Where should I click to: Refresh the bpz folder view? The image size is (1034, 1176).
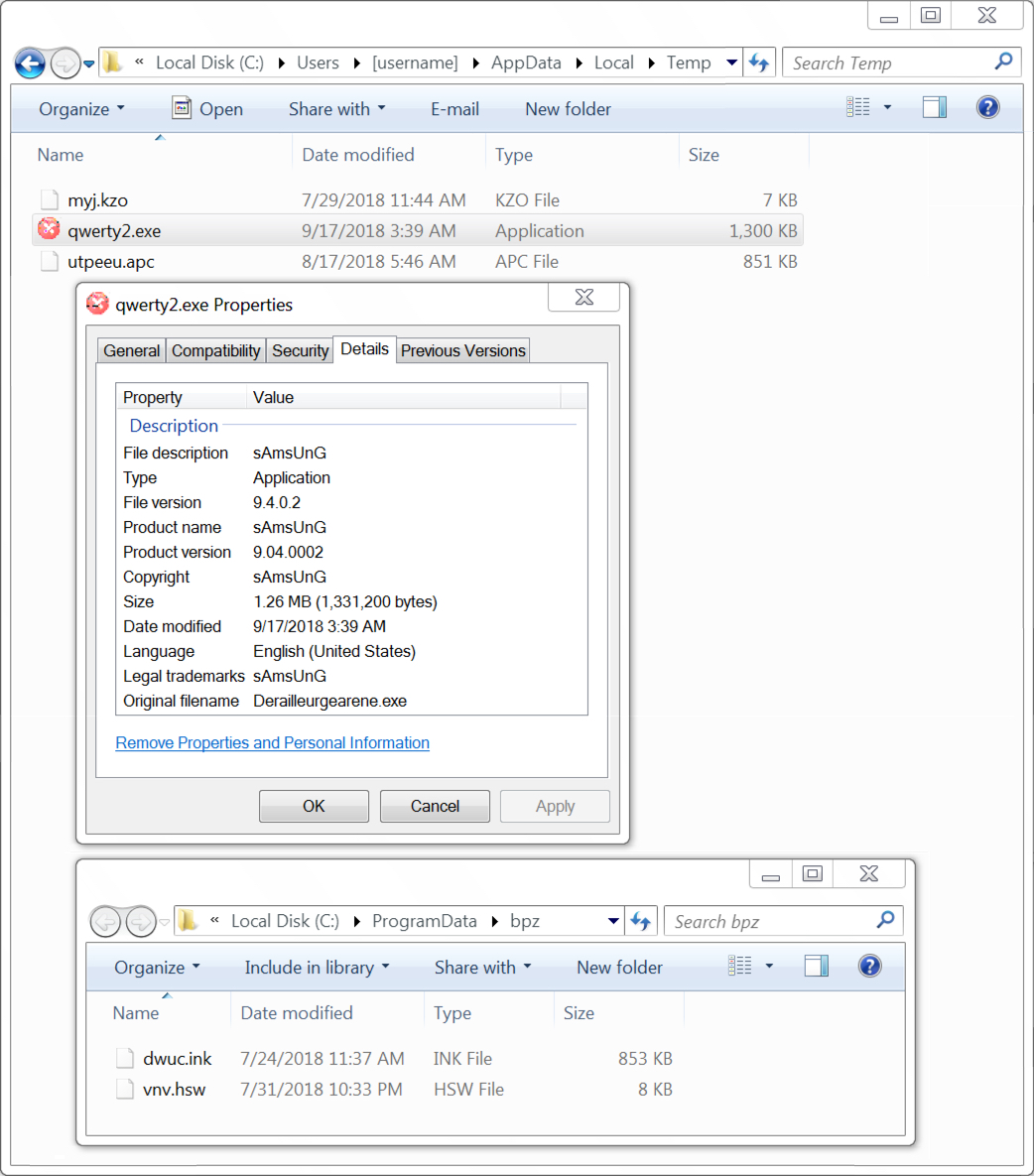coord(641,920)
